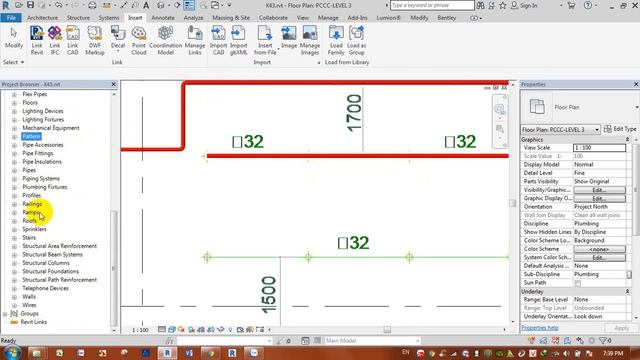640x360 pixels.
Task: Switch to the Systems tab
Action: tap(109, 18)
